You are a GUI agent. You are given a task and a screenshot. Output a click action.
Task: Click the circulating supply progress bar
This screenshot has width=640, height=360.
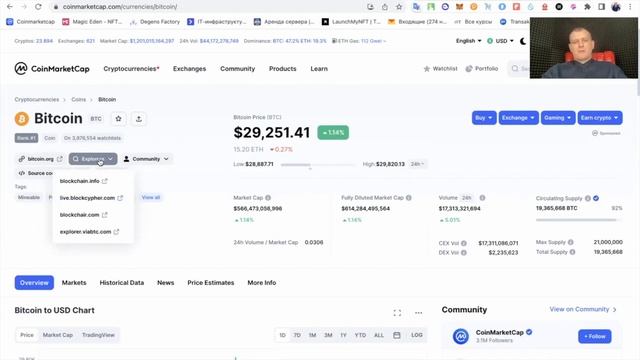coord(579,220)
